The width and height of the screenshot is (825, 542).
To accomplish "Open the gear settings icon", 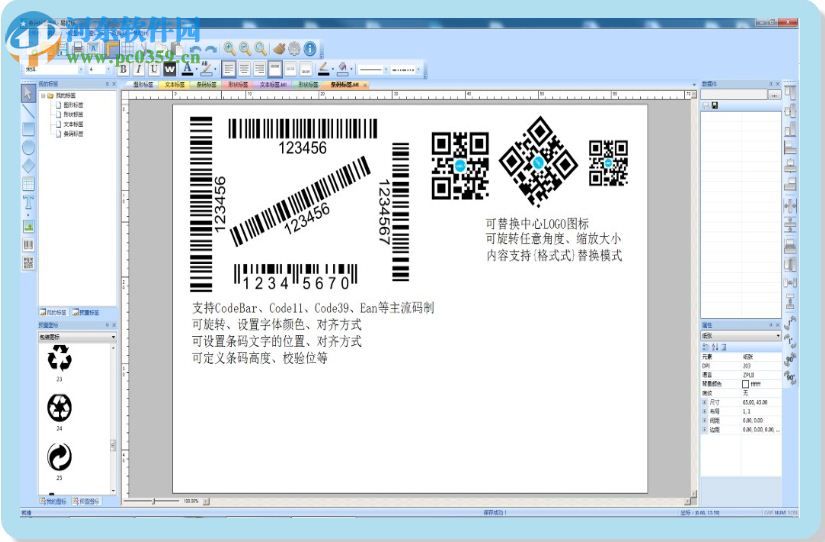I will click(294, 49).
